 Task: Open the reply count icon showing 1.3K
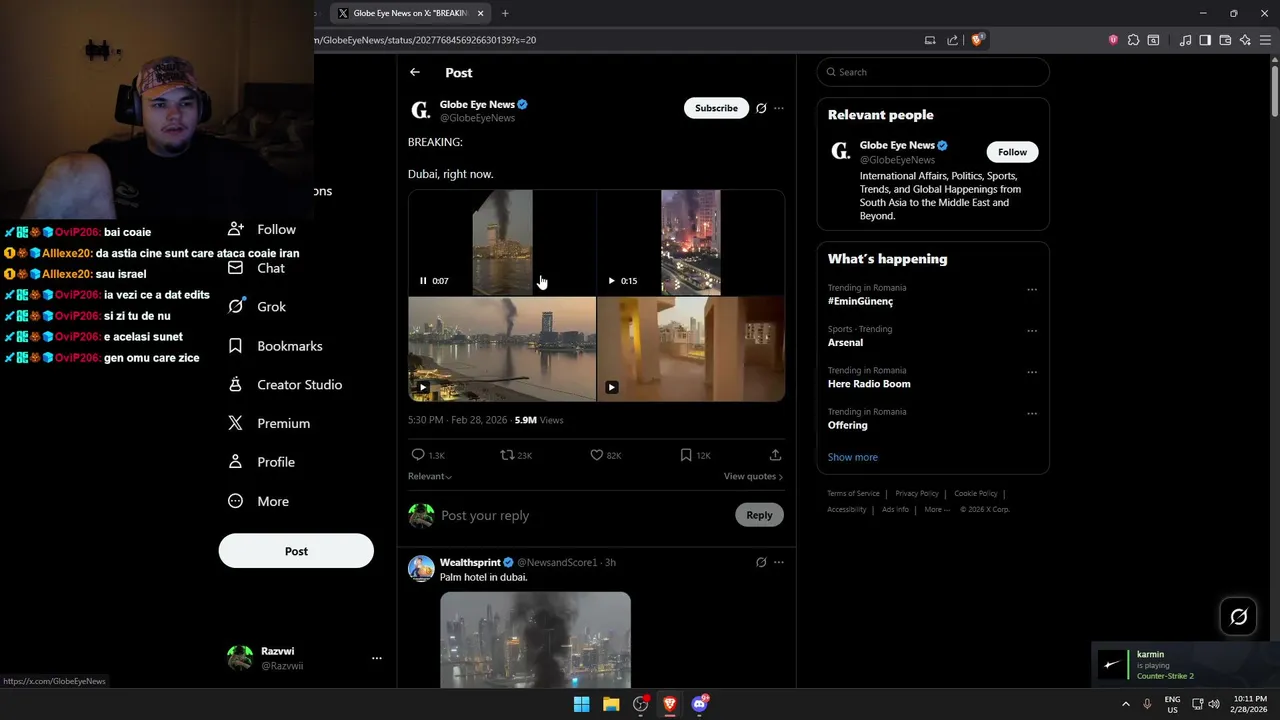418,455
